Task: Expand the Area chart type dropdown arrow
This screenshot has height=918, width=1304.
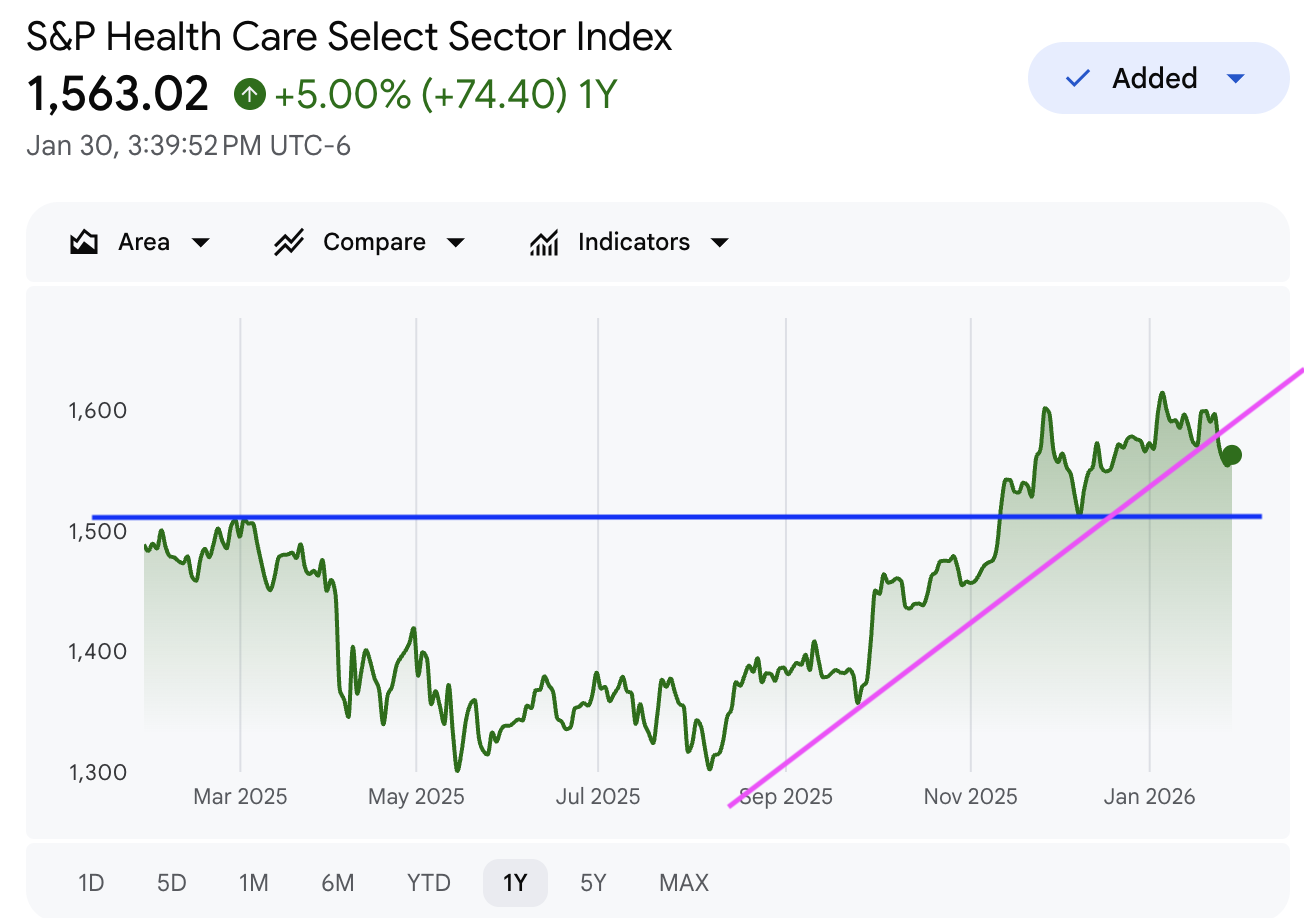Action: coord(200,243)
